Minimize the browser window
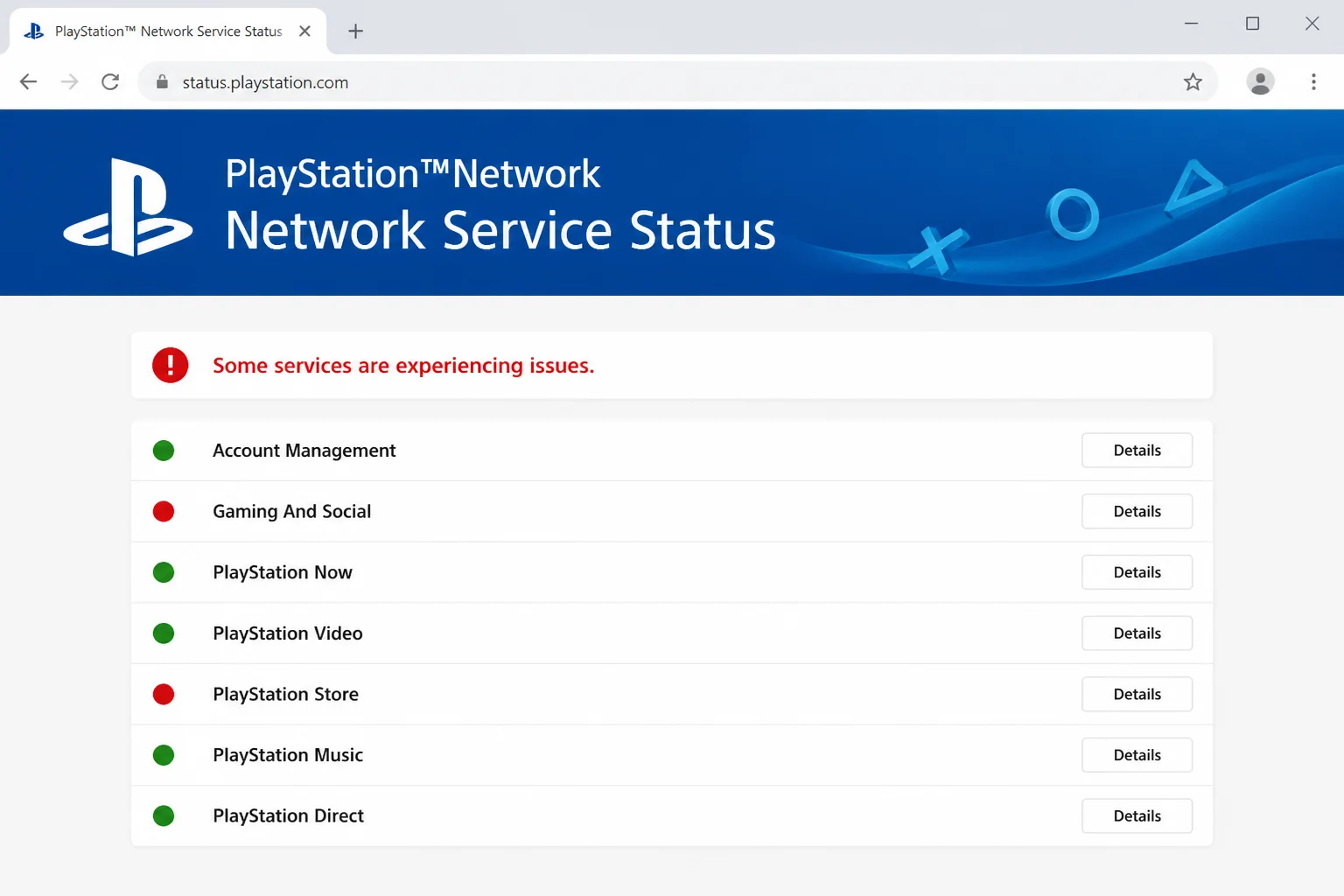The height and width of the screenshot is (896, 1344). (1191, 24)
